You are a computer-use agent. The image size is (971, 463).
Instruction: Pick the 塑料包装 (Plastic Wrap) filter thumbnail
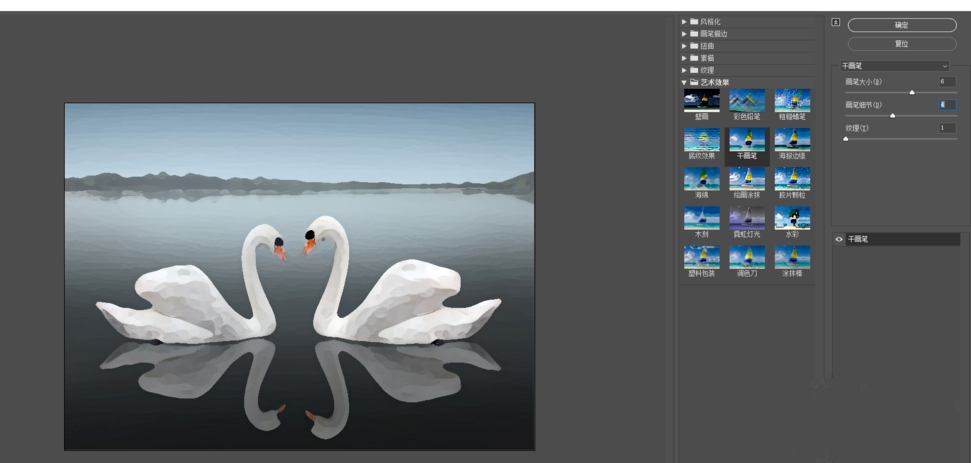(x=701, y=256)
